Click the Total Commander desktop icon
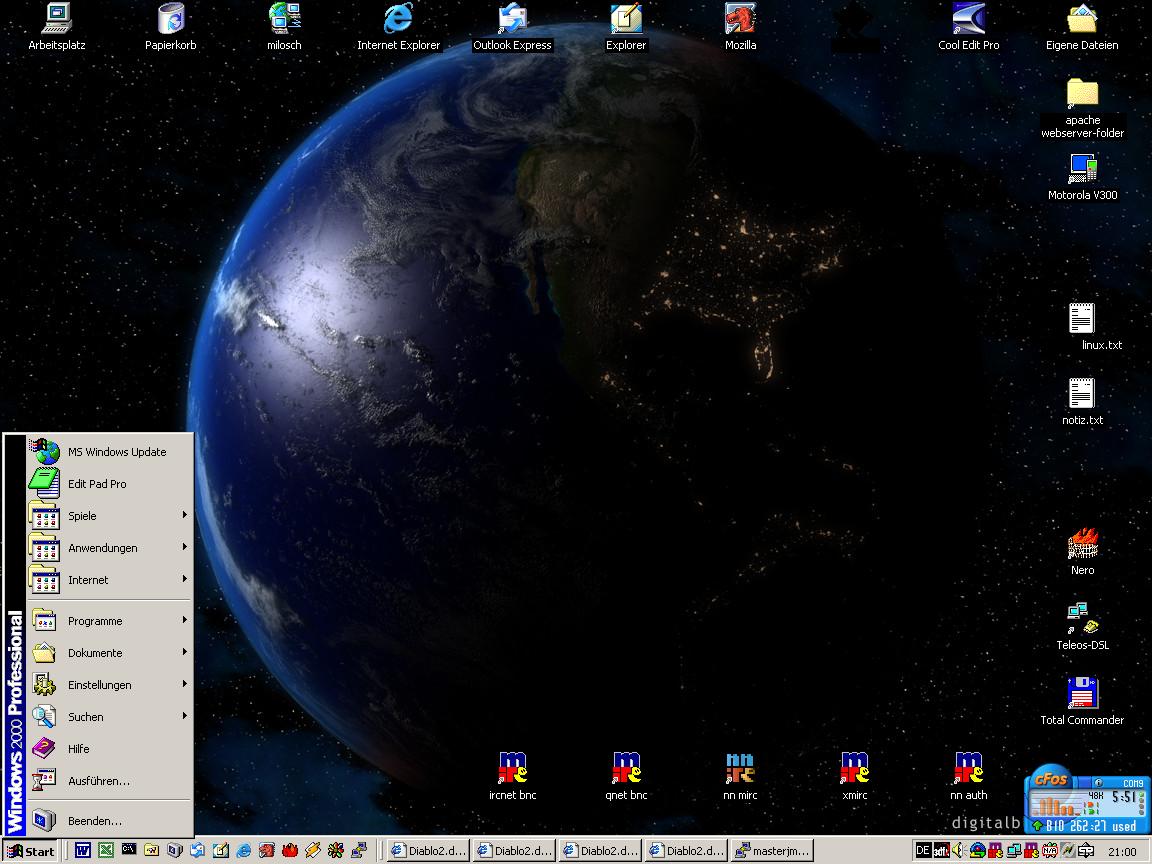This screenshot has height=864, width=1152. click(x=1082, y=702)
